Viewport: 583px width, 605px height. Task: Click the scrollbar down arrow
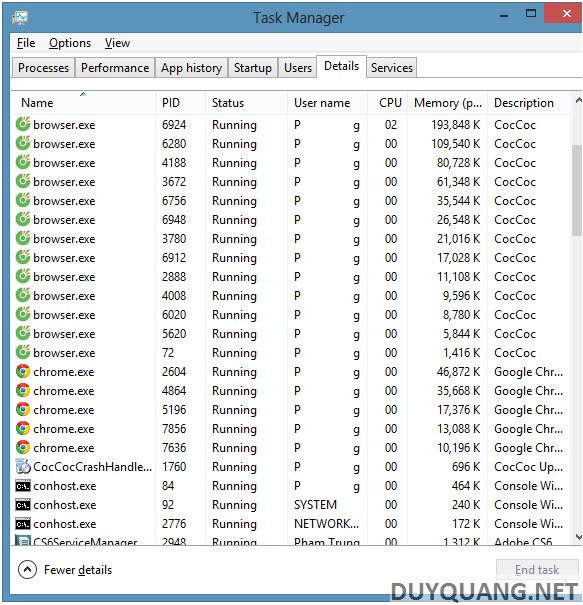578,536
